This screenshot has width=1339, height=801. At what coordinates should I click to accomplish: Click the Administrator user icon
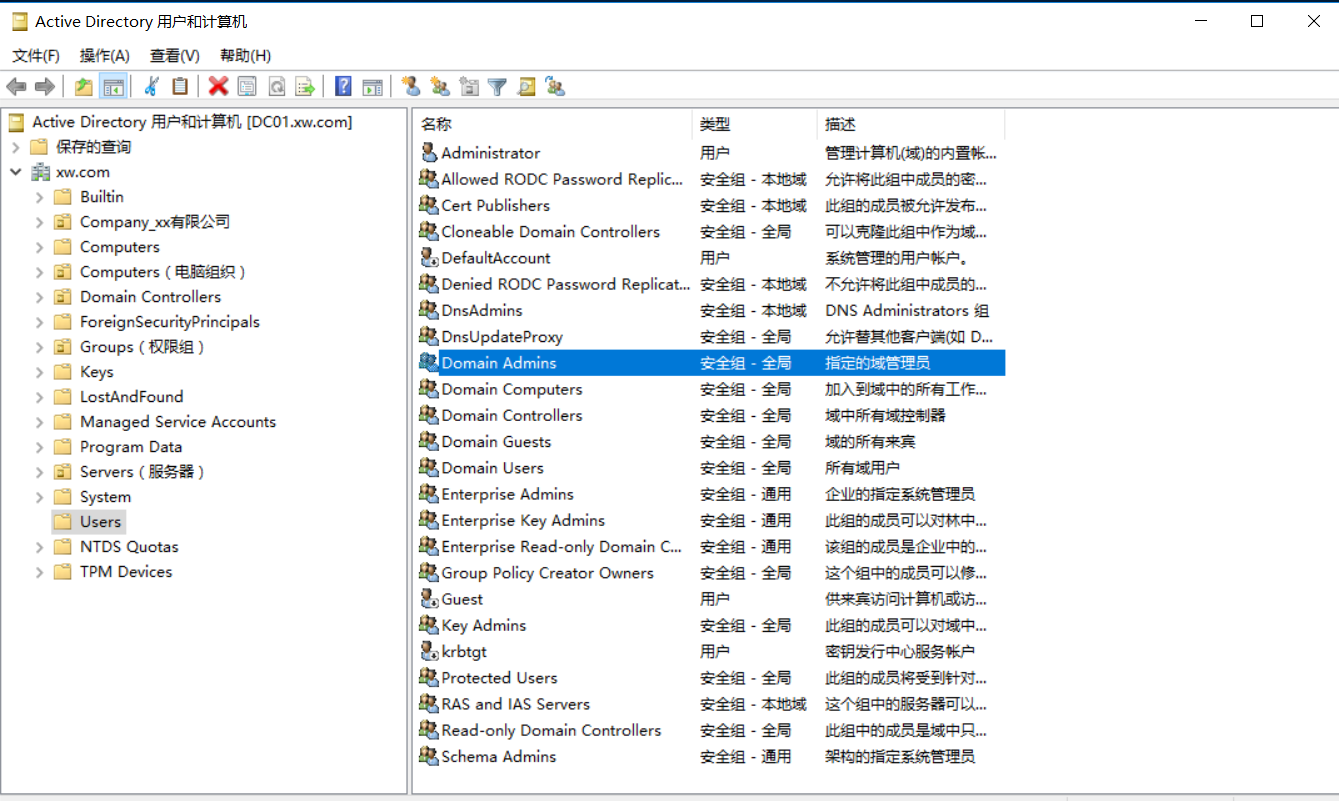(429, 153)
